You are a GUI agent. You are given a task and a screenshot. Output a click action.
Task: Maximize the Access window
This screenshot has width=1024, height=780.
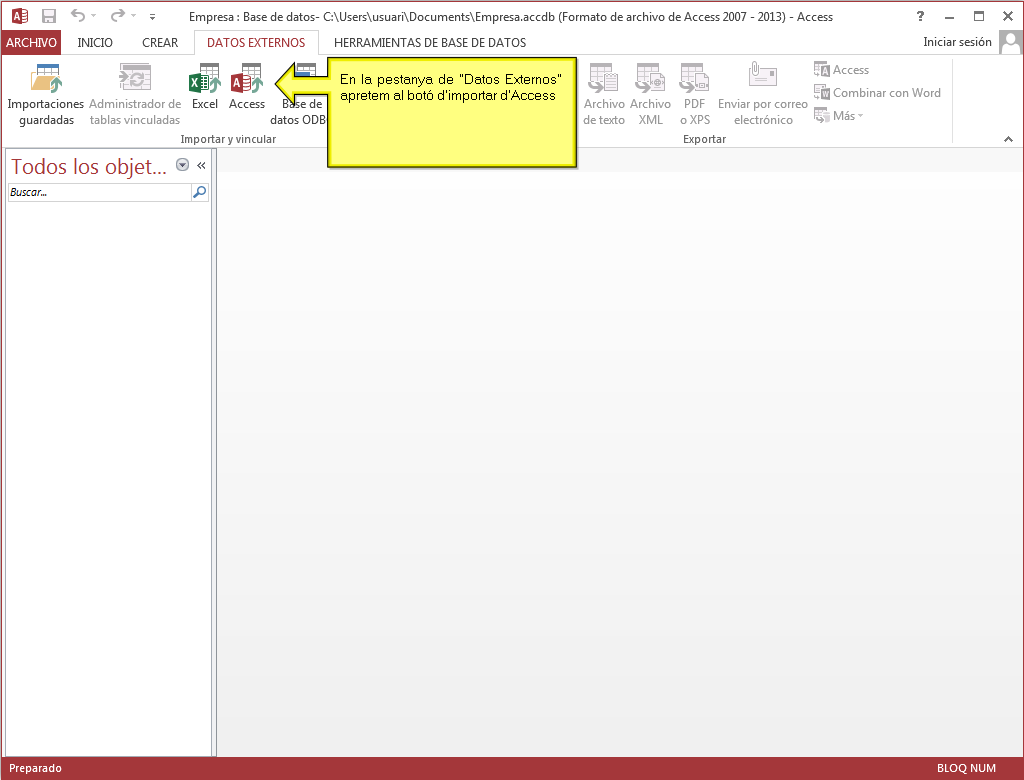click(x=978, y=16)
